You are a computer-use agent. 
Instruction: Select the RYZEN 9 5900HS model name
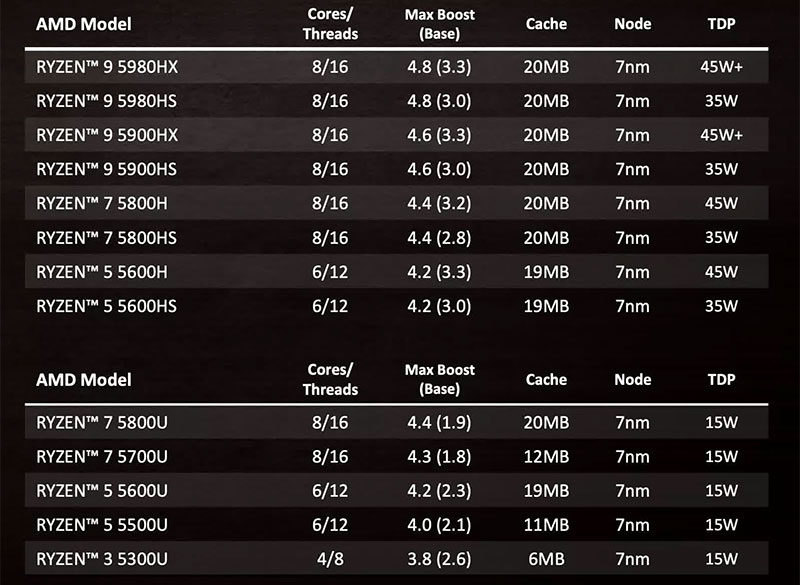point(106,169)
